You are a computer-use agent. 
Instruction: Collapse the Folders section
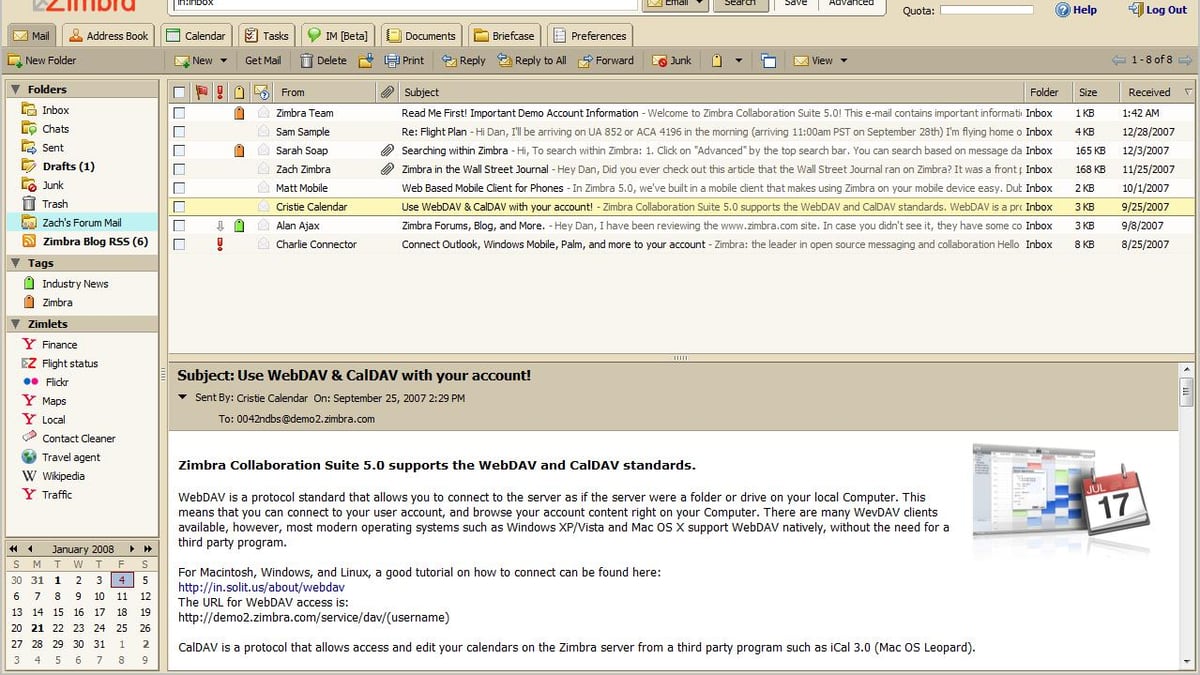tap(16, 89)
